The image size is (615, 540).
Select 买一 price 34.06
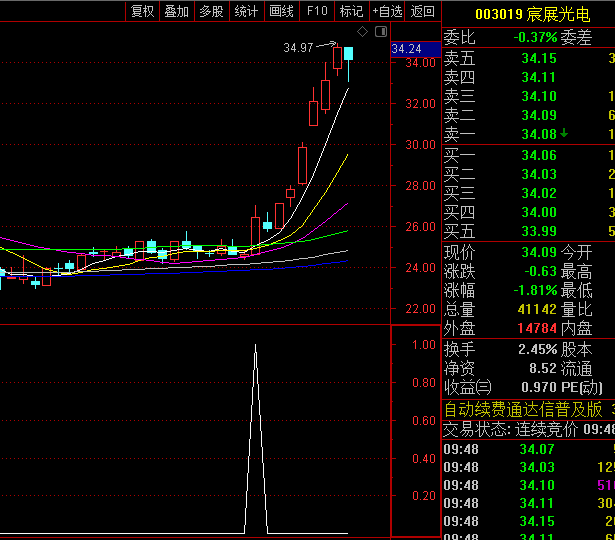click(539, 155)
